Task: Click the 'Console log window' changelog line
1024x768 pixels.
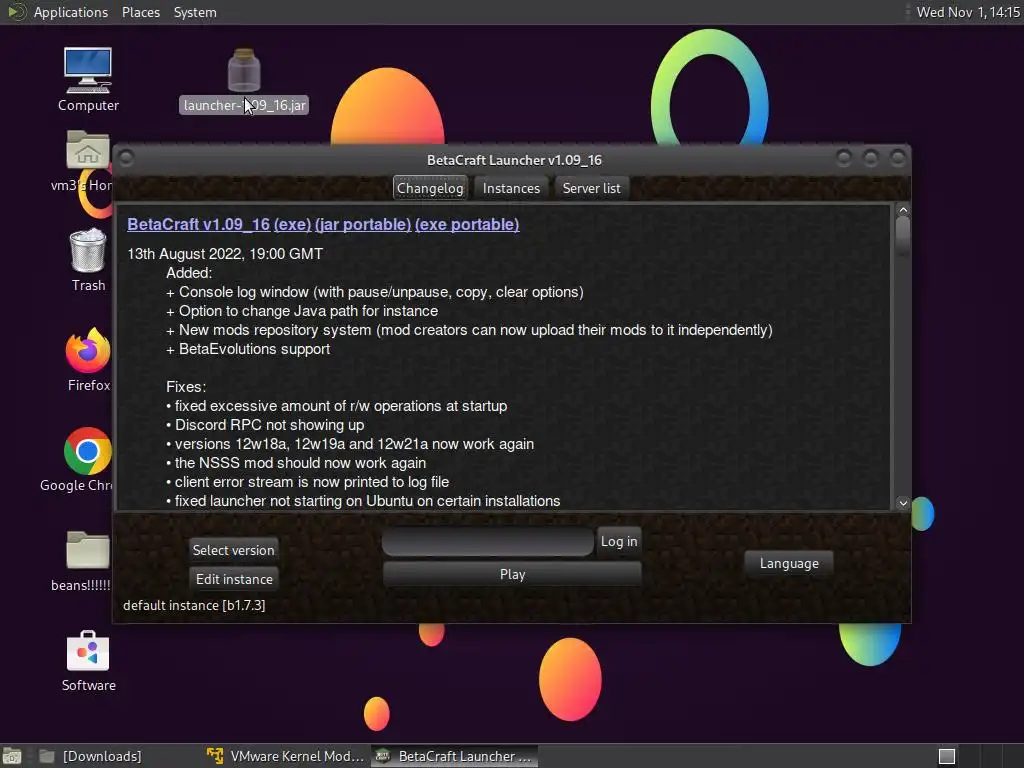Action: pos(375,292)
